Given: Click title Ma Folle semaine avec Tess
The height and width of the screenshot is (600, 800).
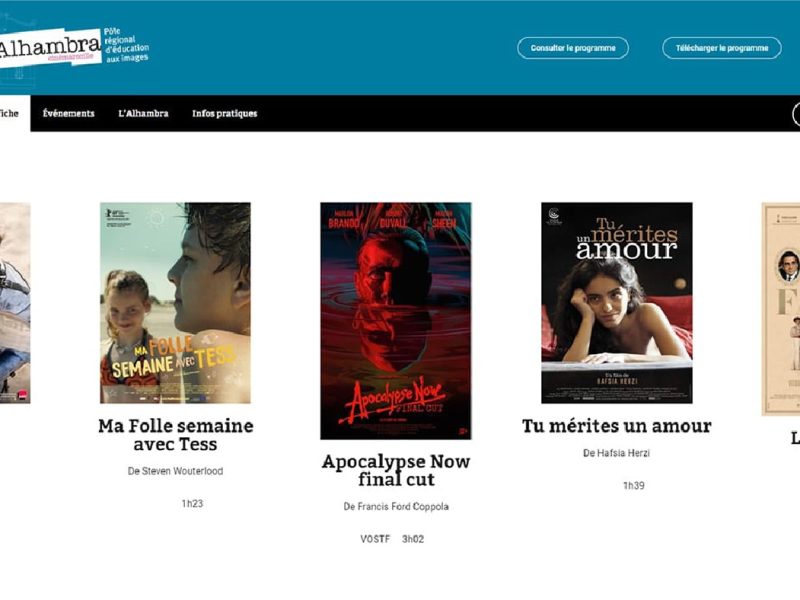Looking at the screenshot, I should [176, 435].
